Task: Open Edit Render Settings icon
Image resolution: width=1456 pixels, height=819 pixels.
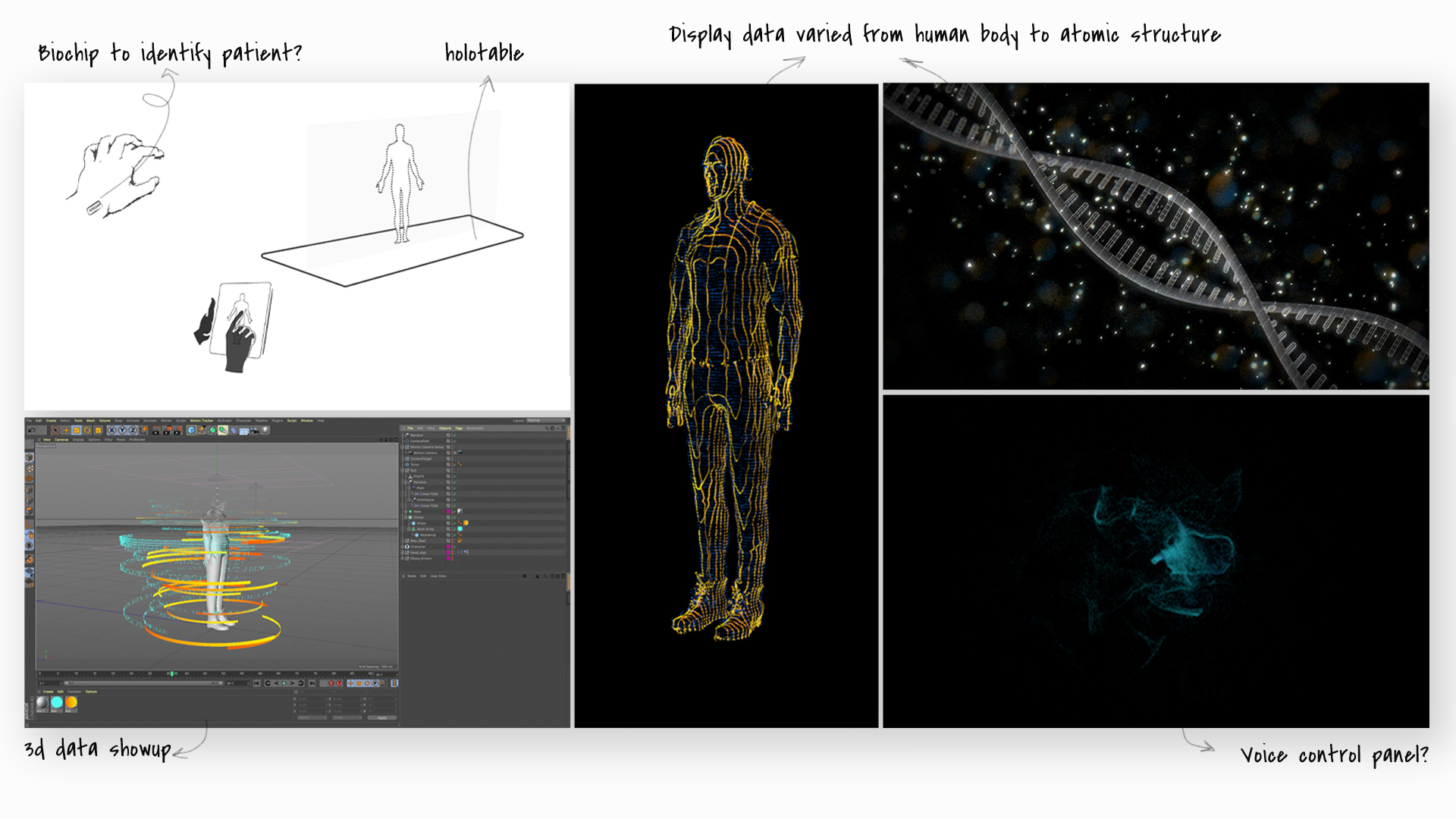Action: [x=177, y=430]
